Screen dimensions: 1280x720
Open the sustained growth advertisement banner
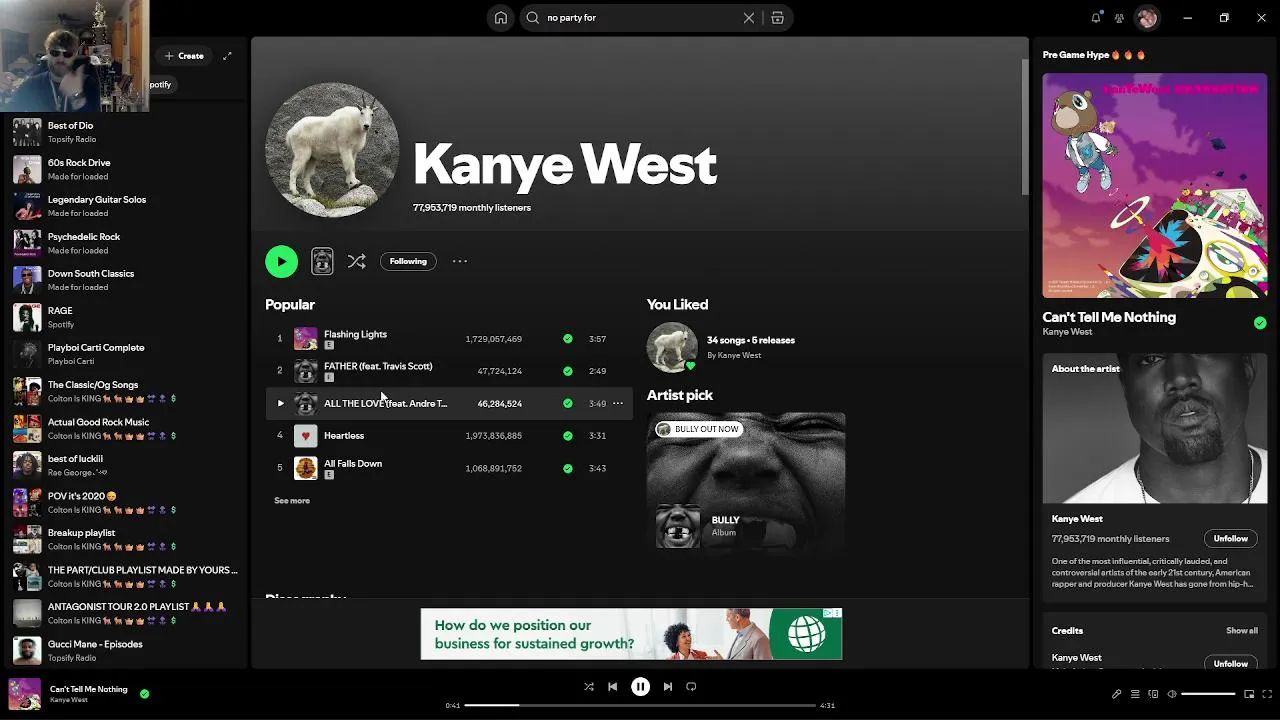[x=631, y=634]
